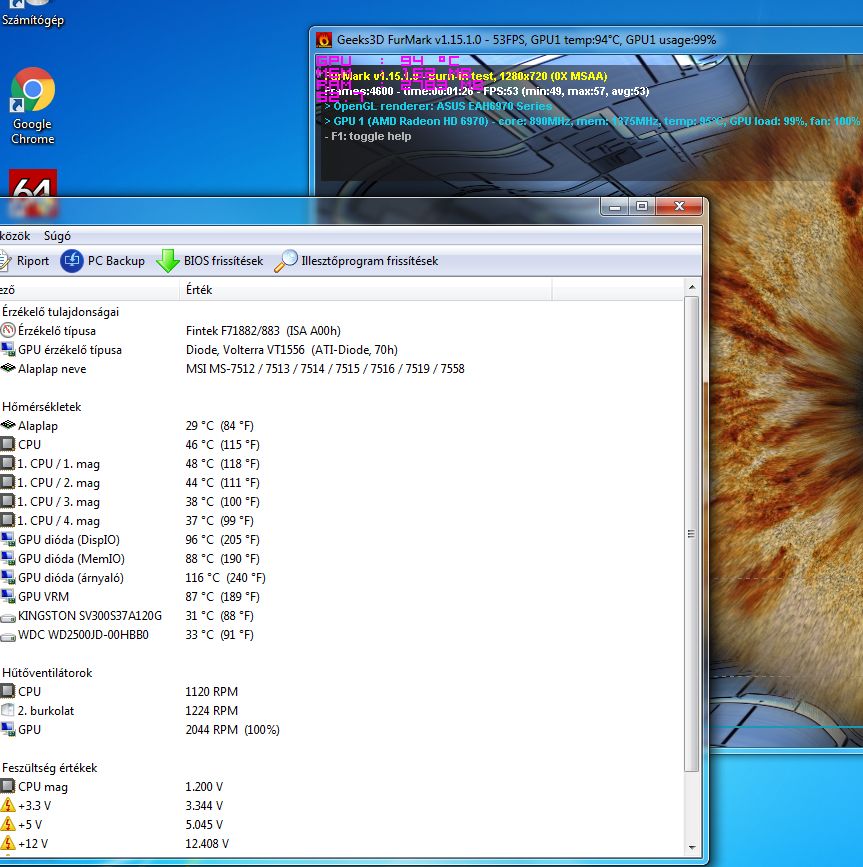Select the '1120 RPM' CPU fan value
The image size is (863, 867).
[x=212, y=692]
